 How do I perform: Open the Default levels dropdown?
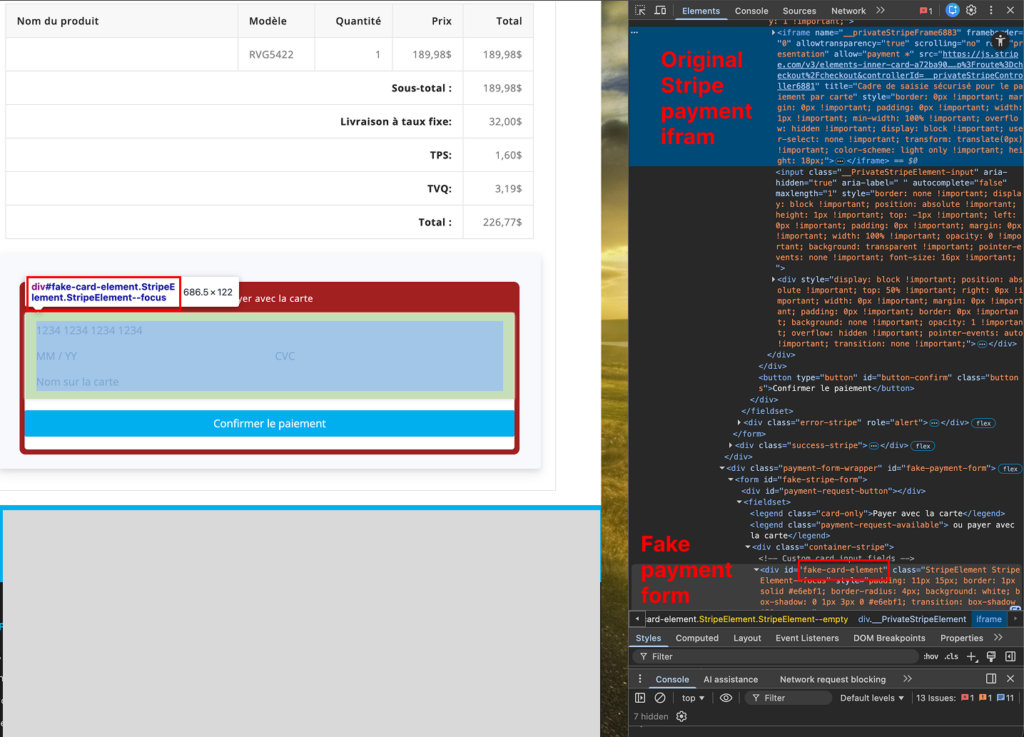click(872, 698)
